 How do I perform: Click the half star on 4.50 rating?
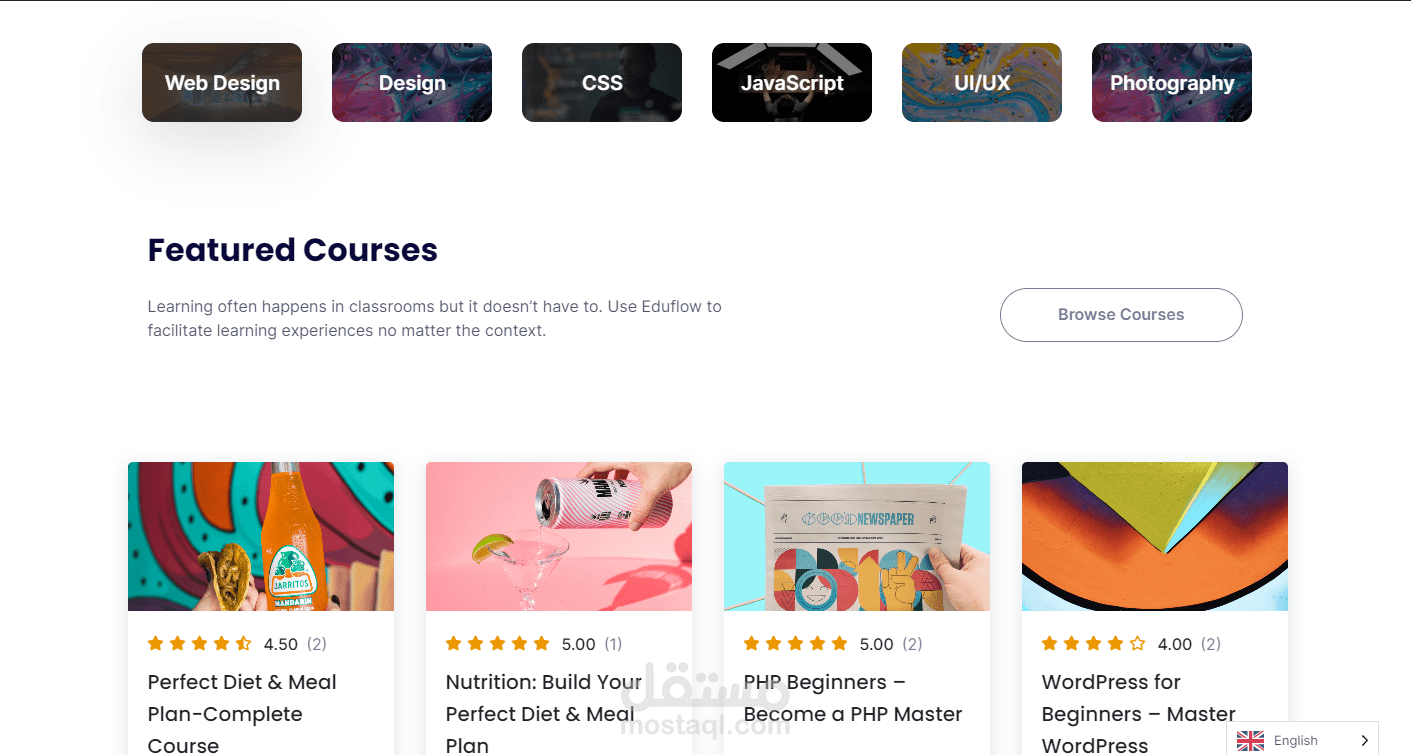pos(243,644)
